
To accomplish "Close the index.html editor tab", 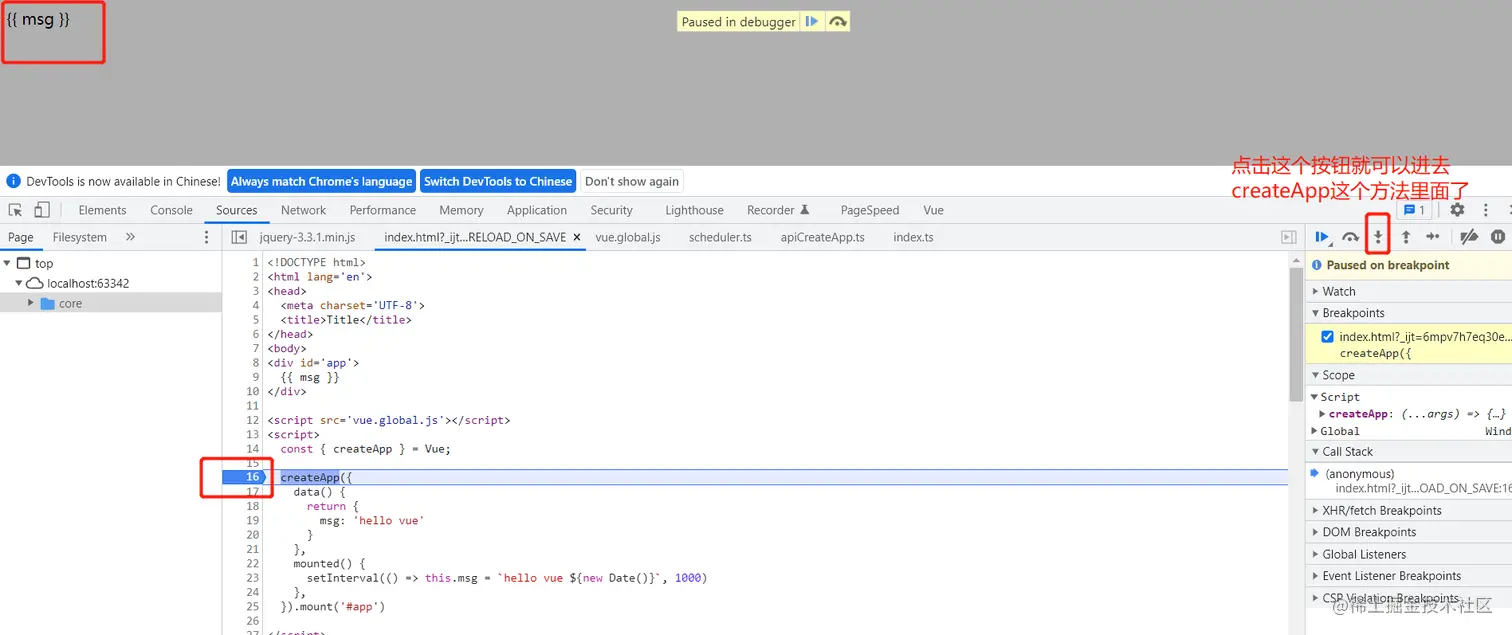I will click(577, 237).
